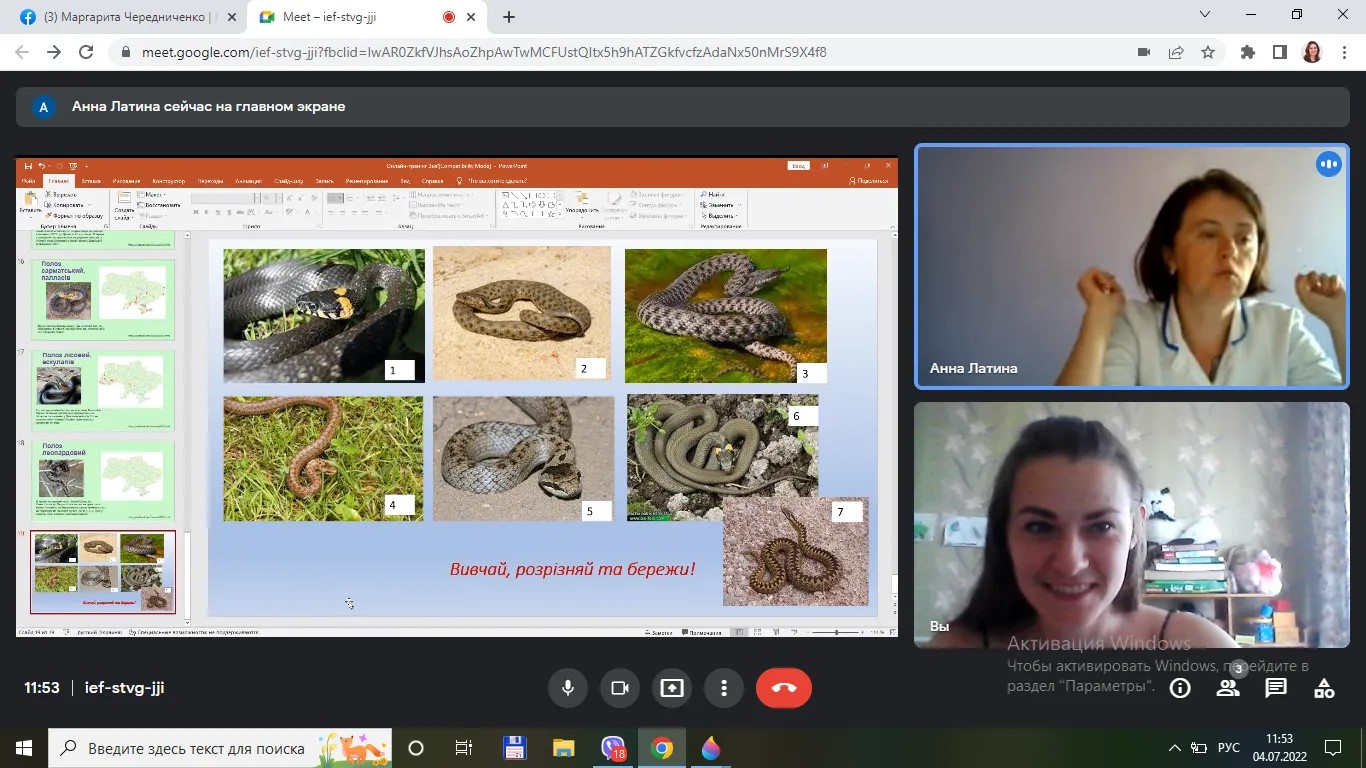Open the Анимация ribbon tab
The width and height of the screenshot is (1366, 768).
click(x=248, y=181)
